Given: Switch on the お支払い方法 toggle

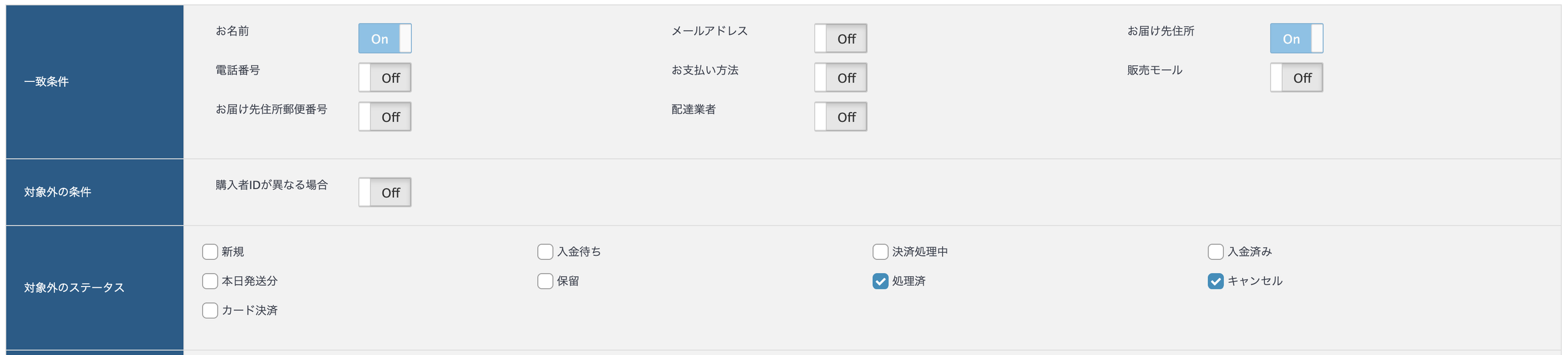Looking at the screenshot, I should coord(840,78).
